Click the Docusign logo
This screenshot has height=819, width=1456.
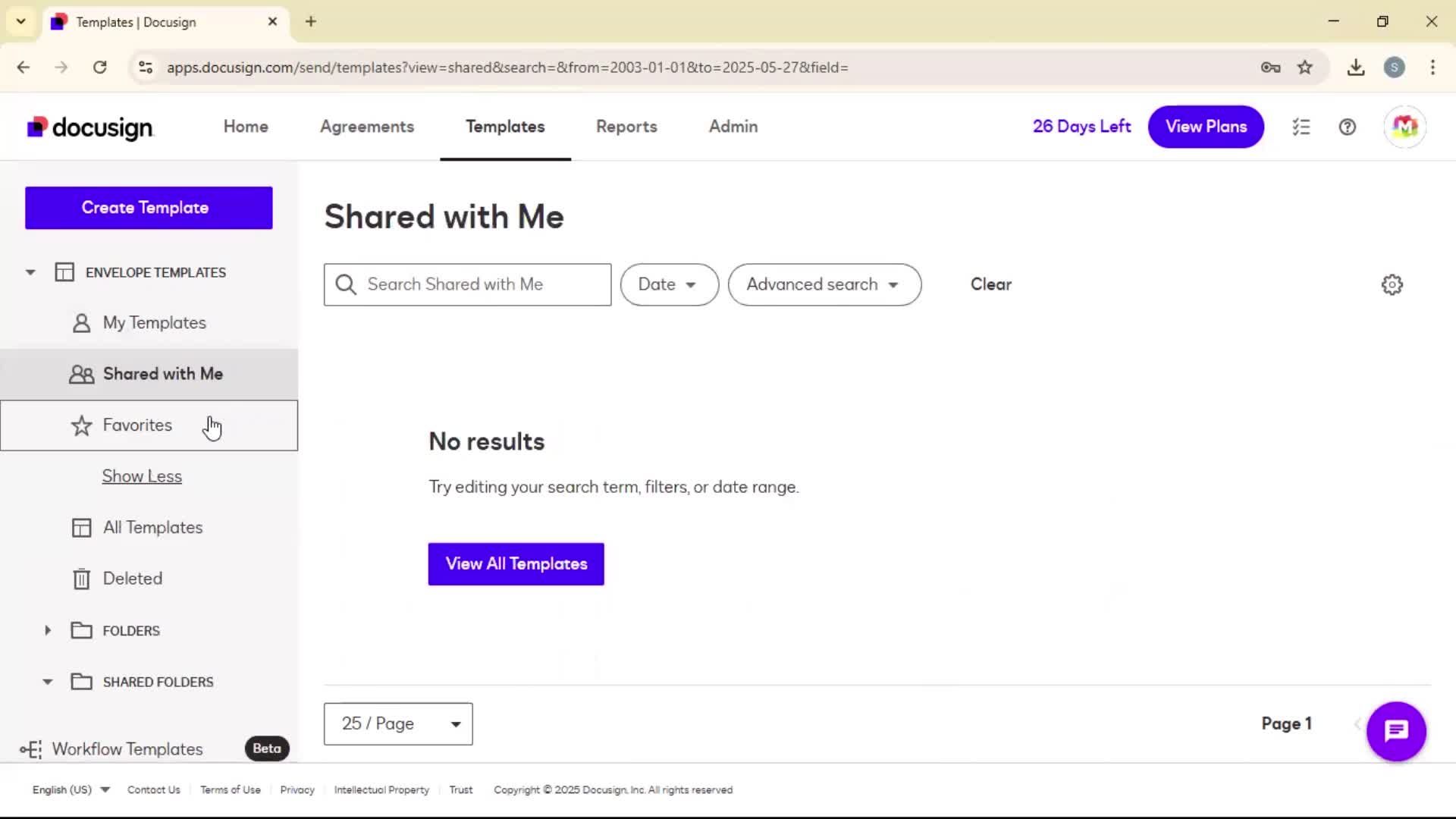pyautogui.click(x=90, y=127)
